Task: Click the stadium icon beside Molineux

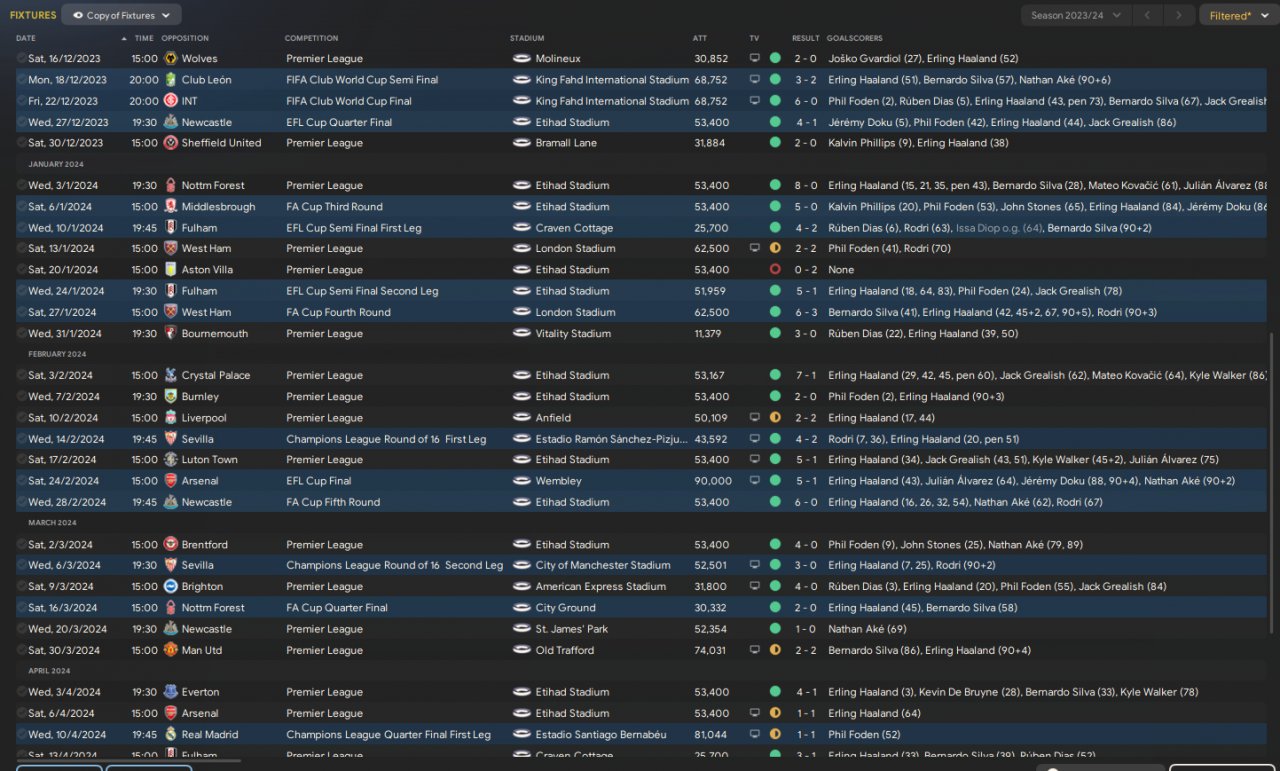Action: click(521, 59)
